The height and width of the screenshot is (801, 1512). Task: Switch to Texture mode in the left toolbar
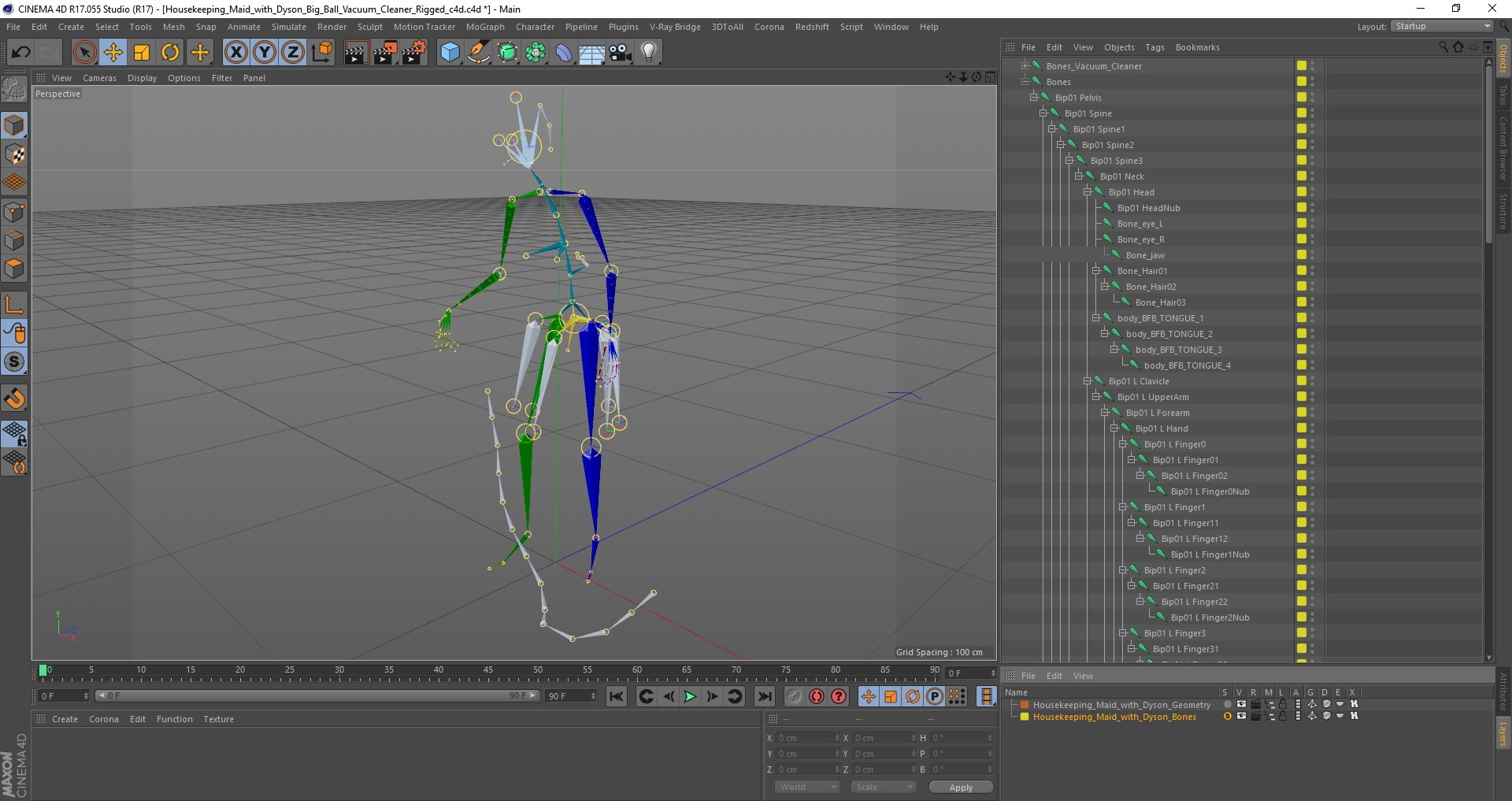pos(14,154)
